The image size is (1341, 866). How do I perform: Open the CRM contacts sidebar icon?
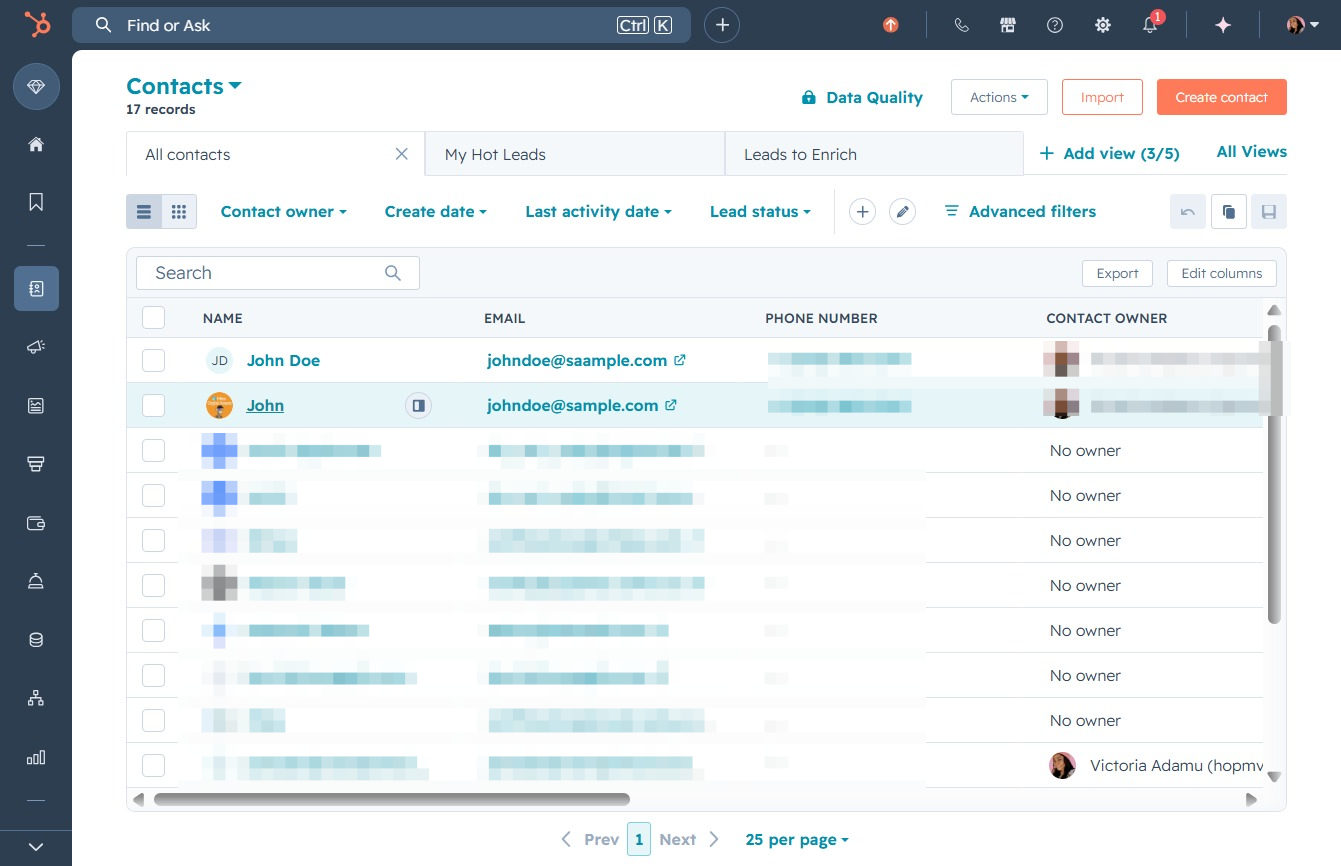36,289
